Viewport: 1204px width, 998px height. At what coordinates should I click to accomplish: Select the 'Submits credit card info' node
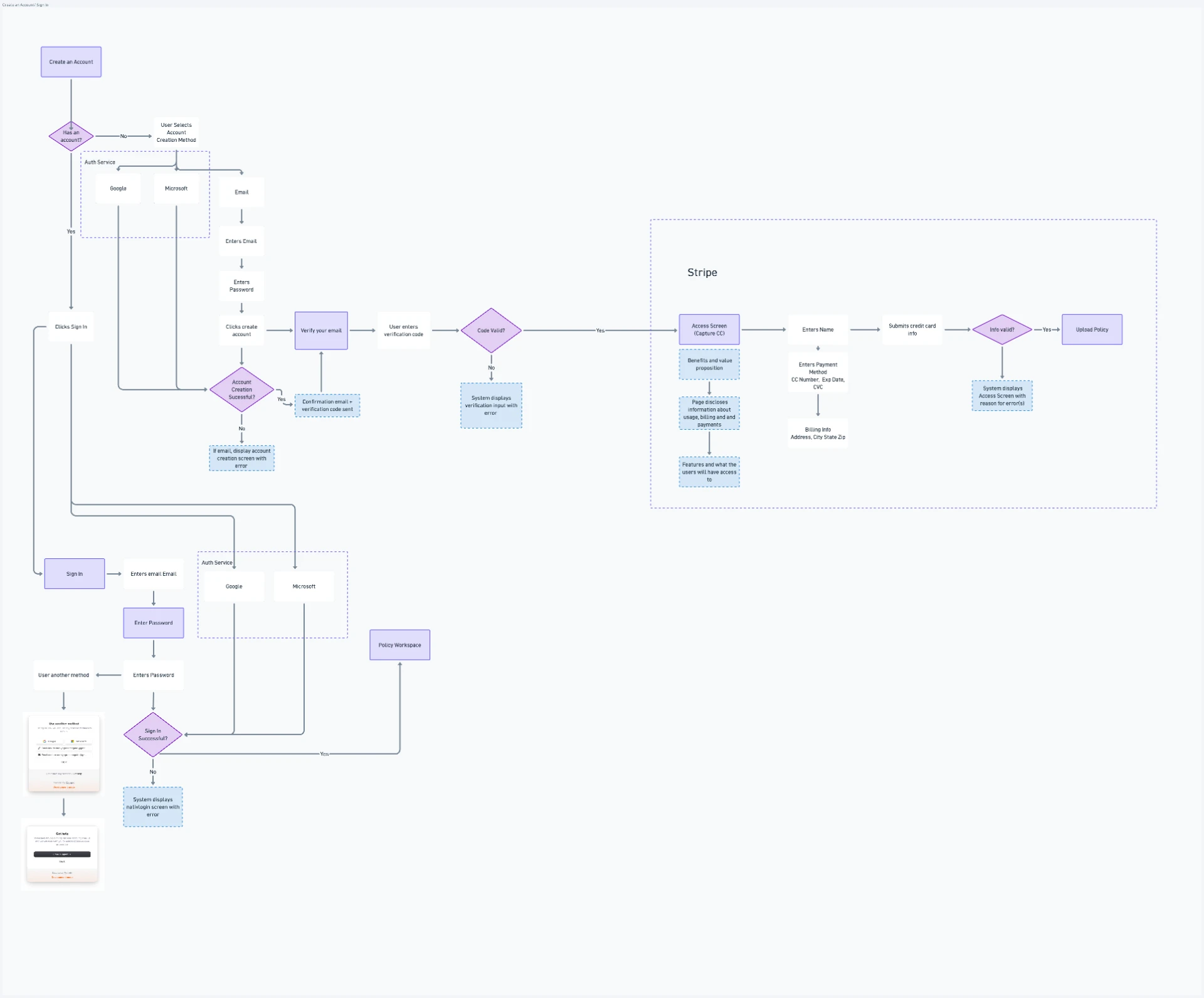tap(912, 330)
